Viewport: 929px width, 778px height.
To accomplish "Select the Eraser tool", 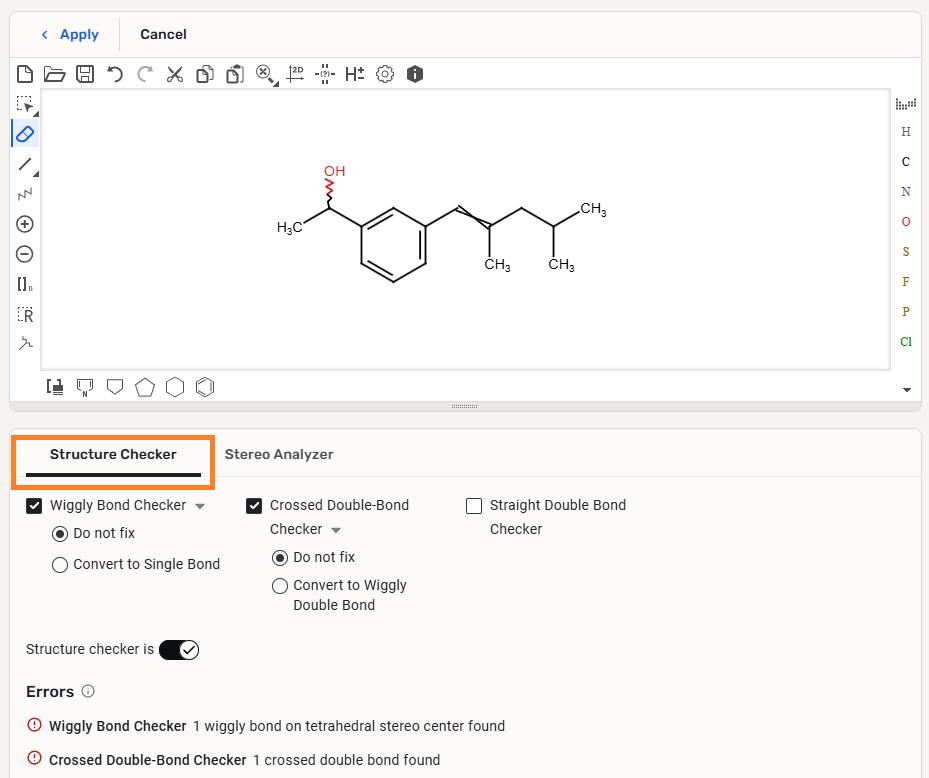I will pyautogui.click(x=26, y=133).
